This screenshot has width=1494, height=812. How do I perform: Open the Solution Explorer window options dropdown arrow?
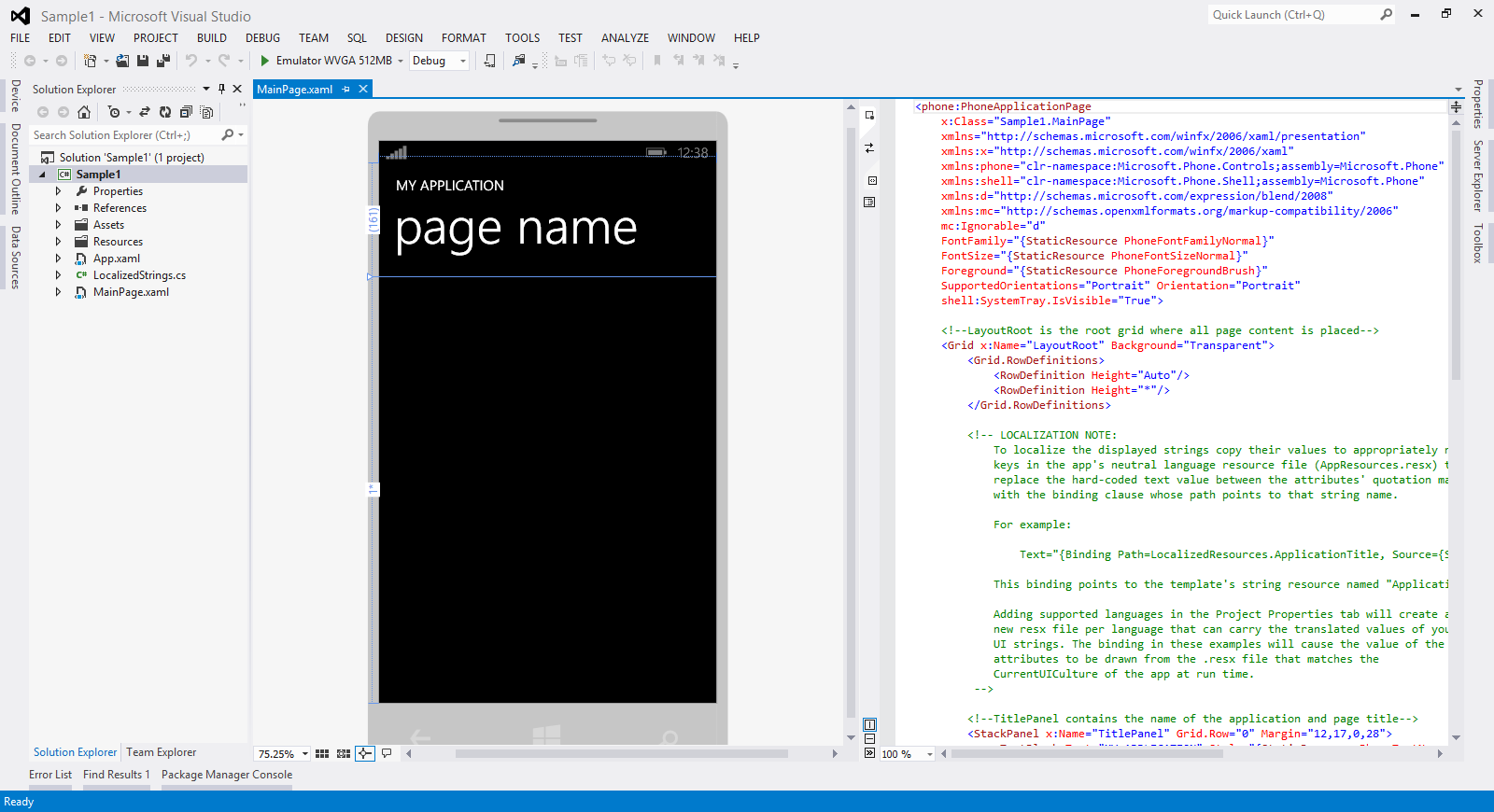(x=206, y=89)
